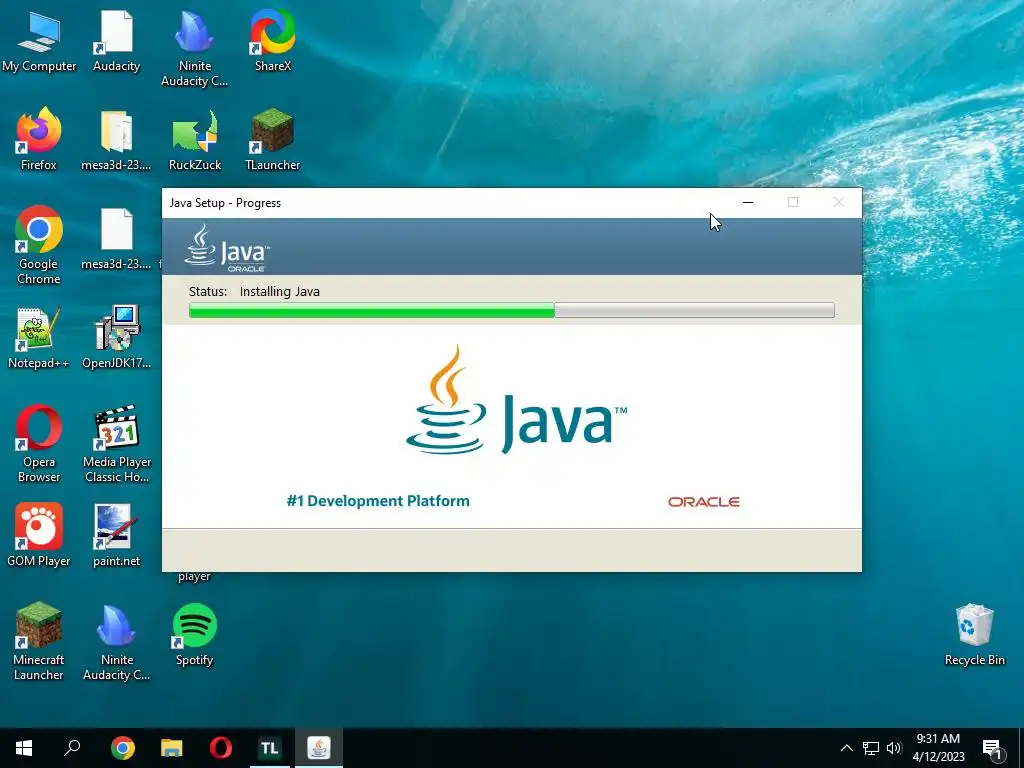Screen dimensions: 1024x768
Task: Open the notification center icon
Action: pyautogui.click(x=992, y=748)
